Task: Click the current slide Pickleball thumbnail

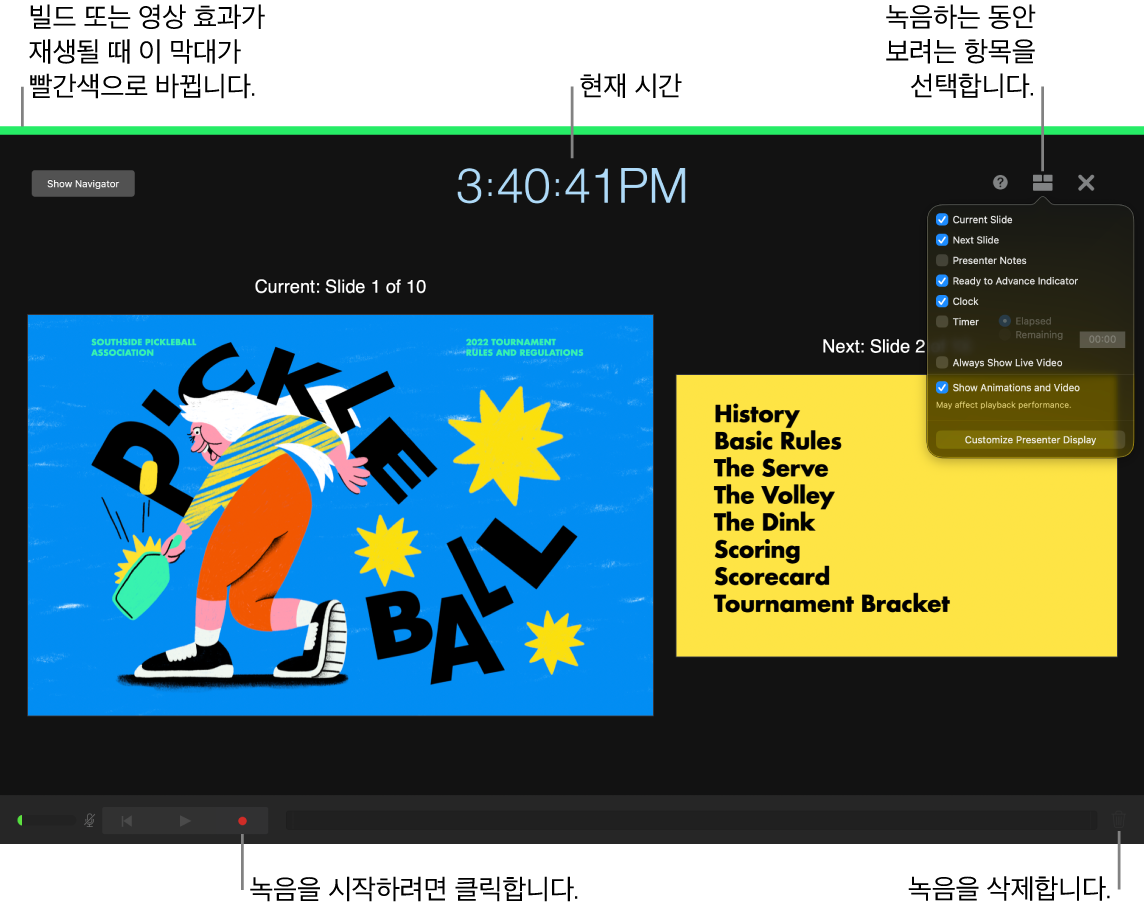Action: coord(340,515)
